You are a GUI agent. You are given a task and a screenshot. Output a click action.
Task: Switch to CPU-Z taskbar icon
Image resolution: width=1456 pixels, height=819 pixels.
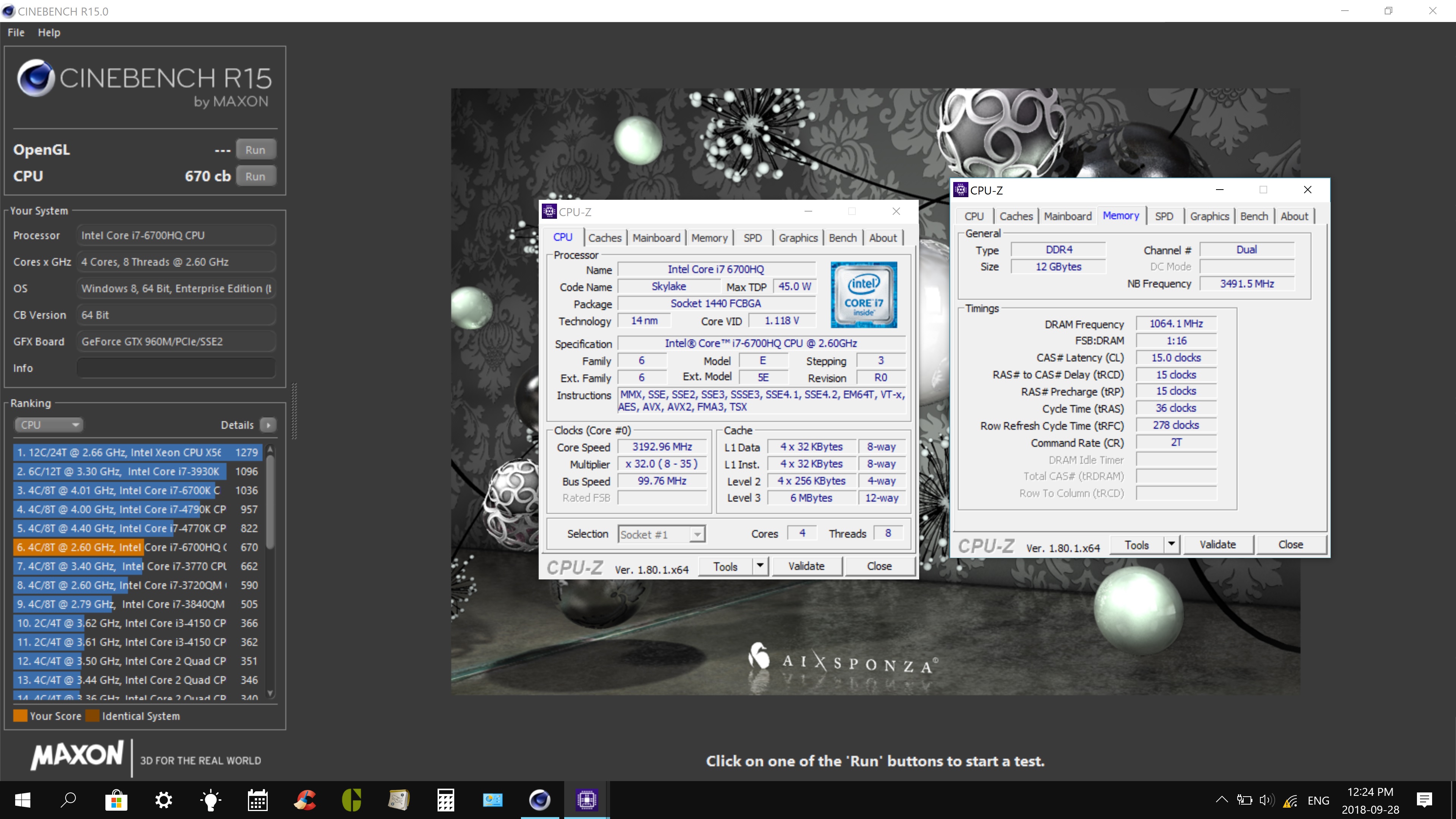tap(587, 800)
